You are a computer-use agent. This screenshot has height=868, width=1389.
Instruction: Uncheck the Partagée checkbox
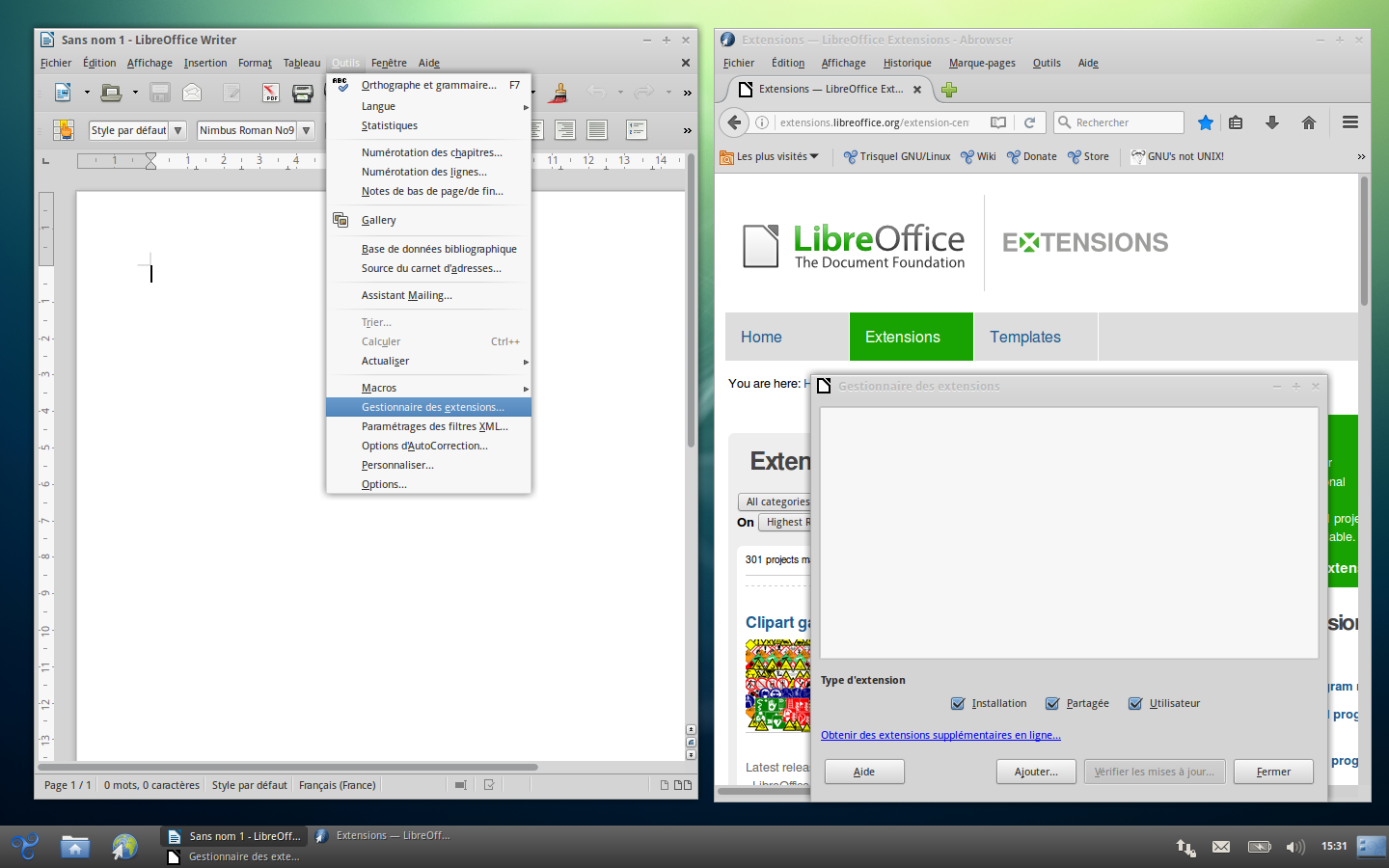[1052, 703]
